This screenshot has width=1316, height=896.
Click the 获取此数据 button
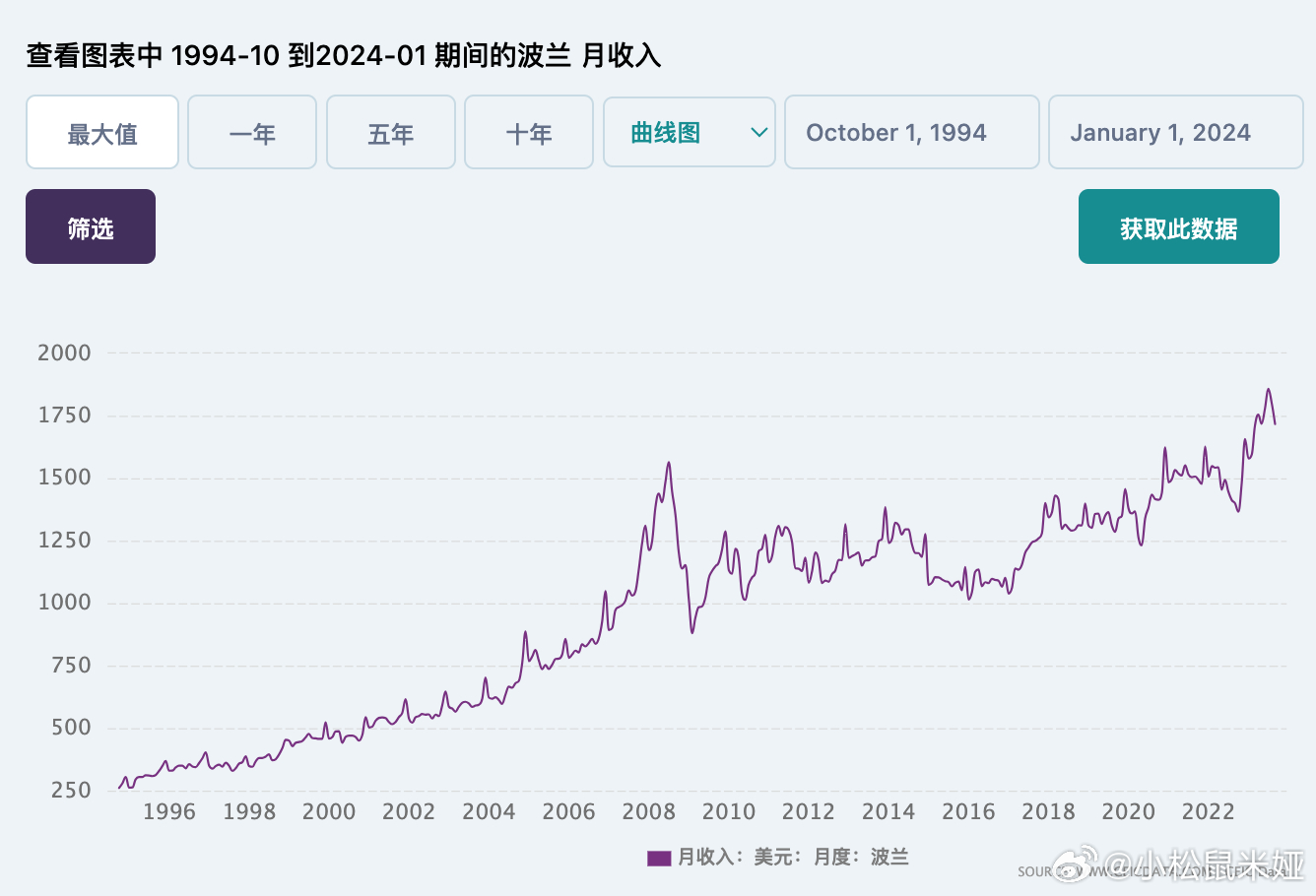point(1178,227)
